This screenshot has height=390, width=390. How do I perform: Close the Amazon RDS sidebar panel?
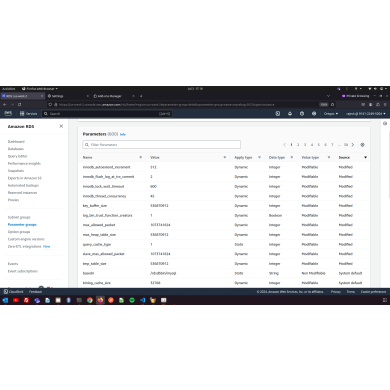tap(61, 126)
